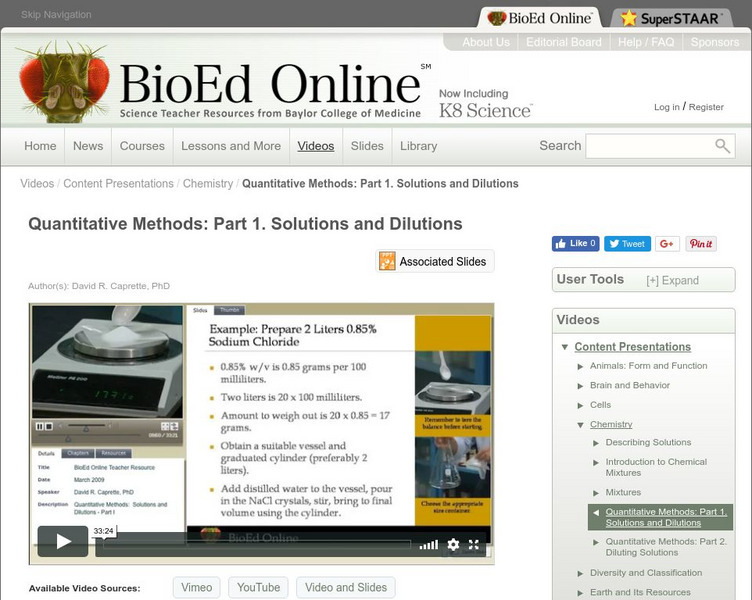This screenshot has height=600, width=752.
Task: Click the Log in link
Action: click(x=667, y=107)
